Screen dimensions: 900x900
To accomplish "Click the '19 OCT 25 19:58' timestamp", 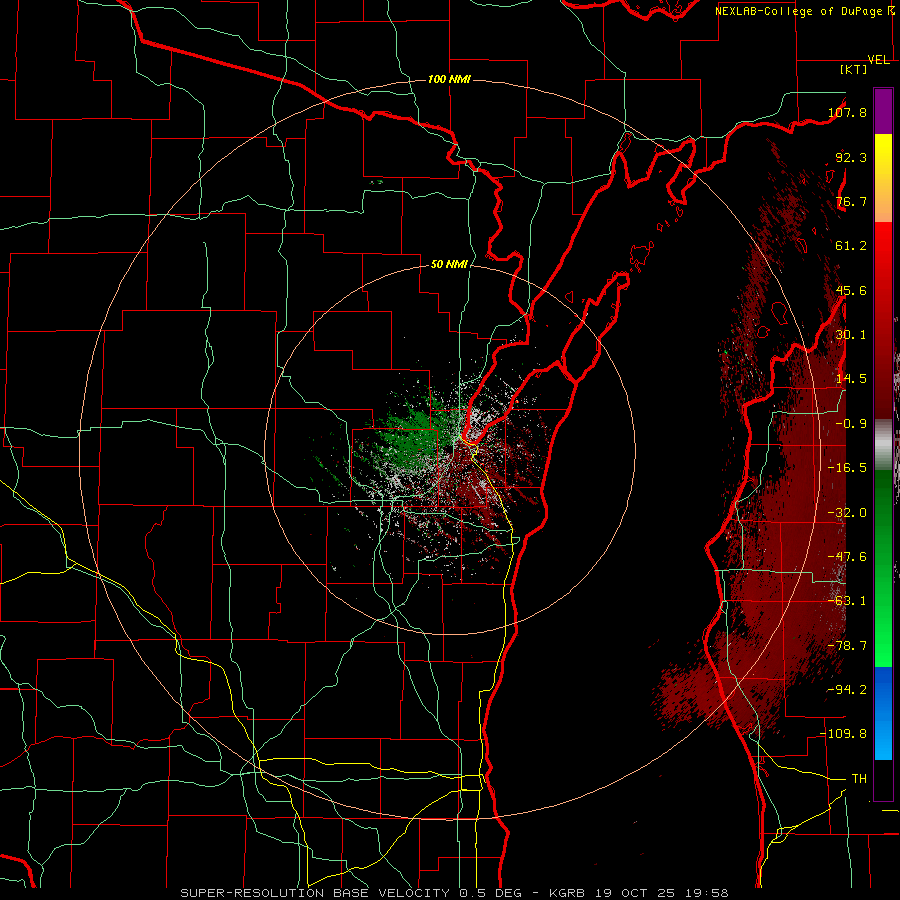I will pos(661,893).
